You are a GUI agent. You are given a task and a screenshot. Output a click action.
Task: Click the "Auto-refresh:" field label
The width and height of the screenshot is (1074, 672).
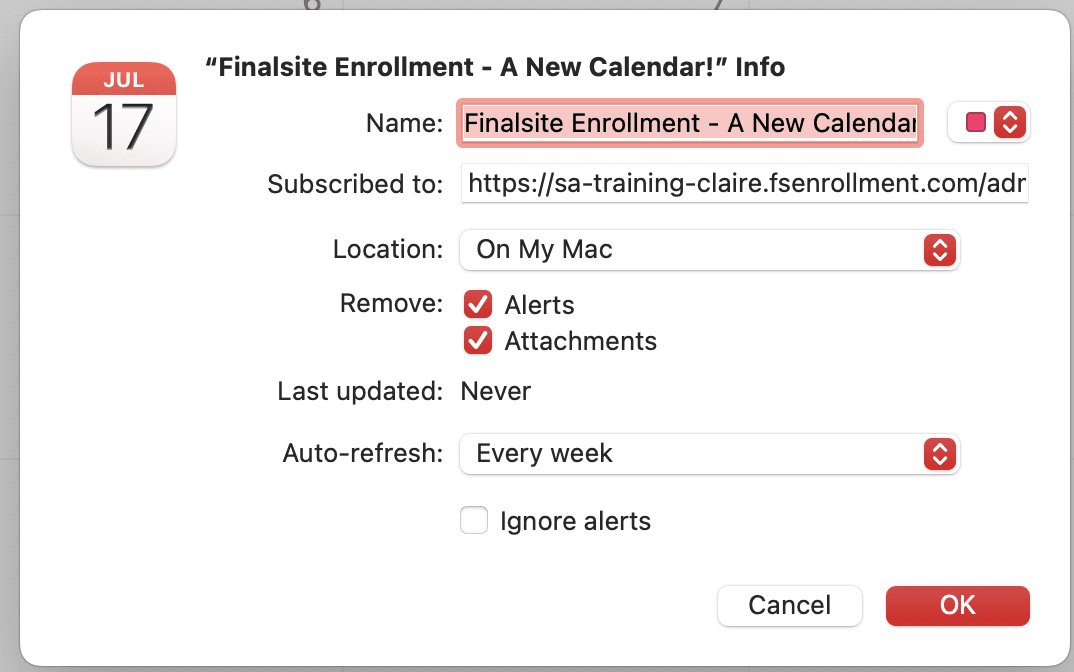(363, 453)
